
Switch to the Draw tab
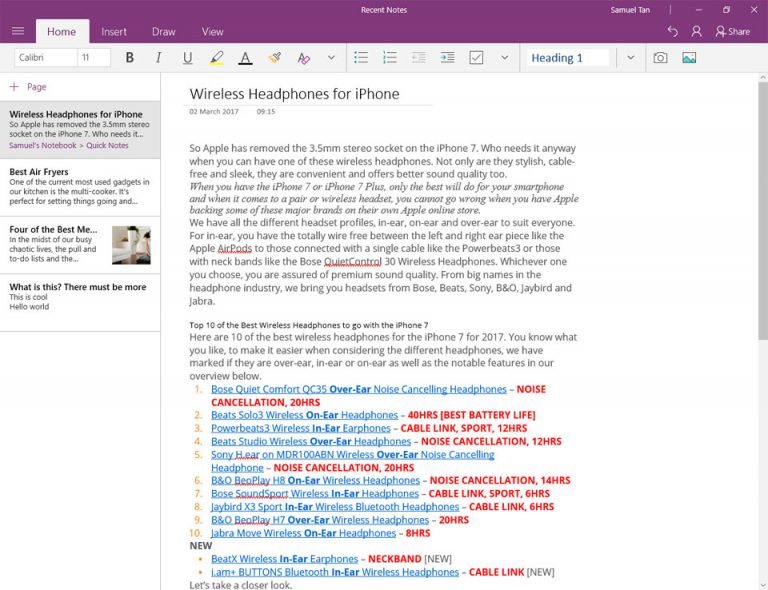pos(164,32)
